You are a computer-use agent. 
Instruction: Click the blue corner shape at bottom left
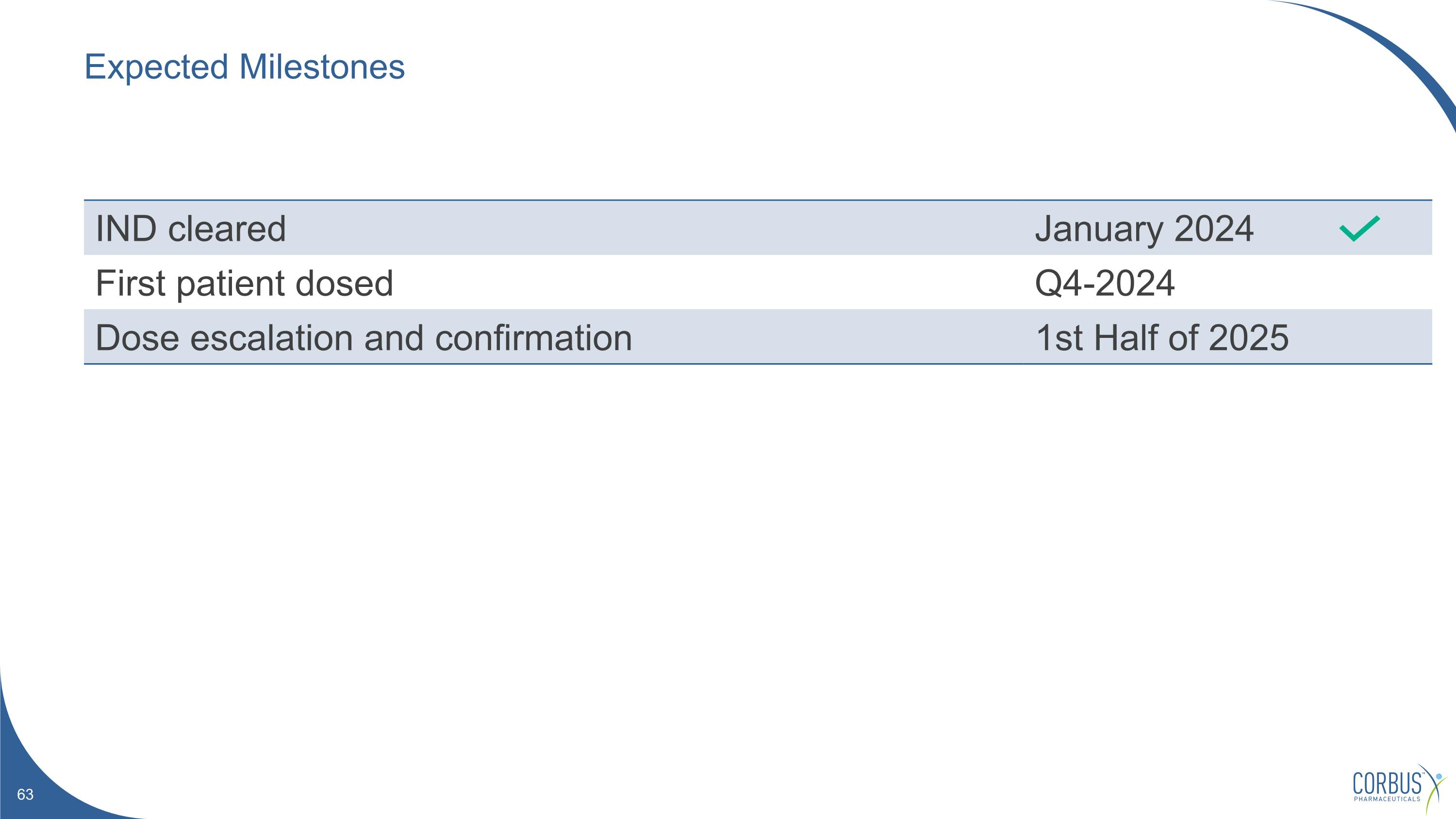pos(40,774)
